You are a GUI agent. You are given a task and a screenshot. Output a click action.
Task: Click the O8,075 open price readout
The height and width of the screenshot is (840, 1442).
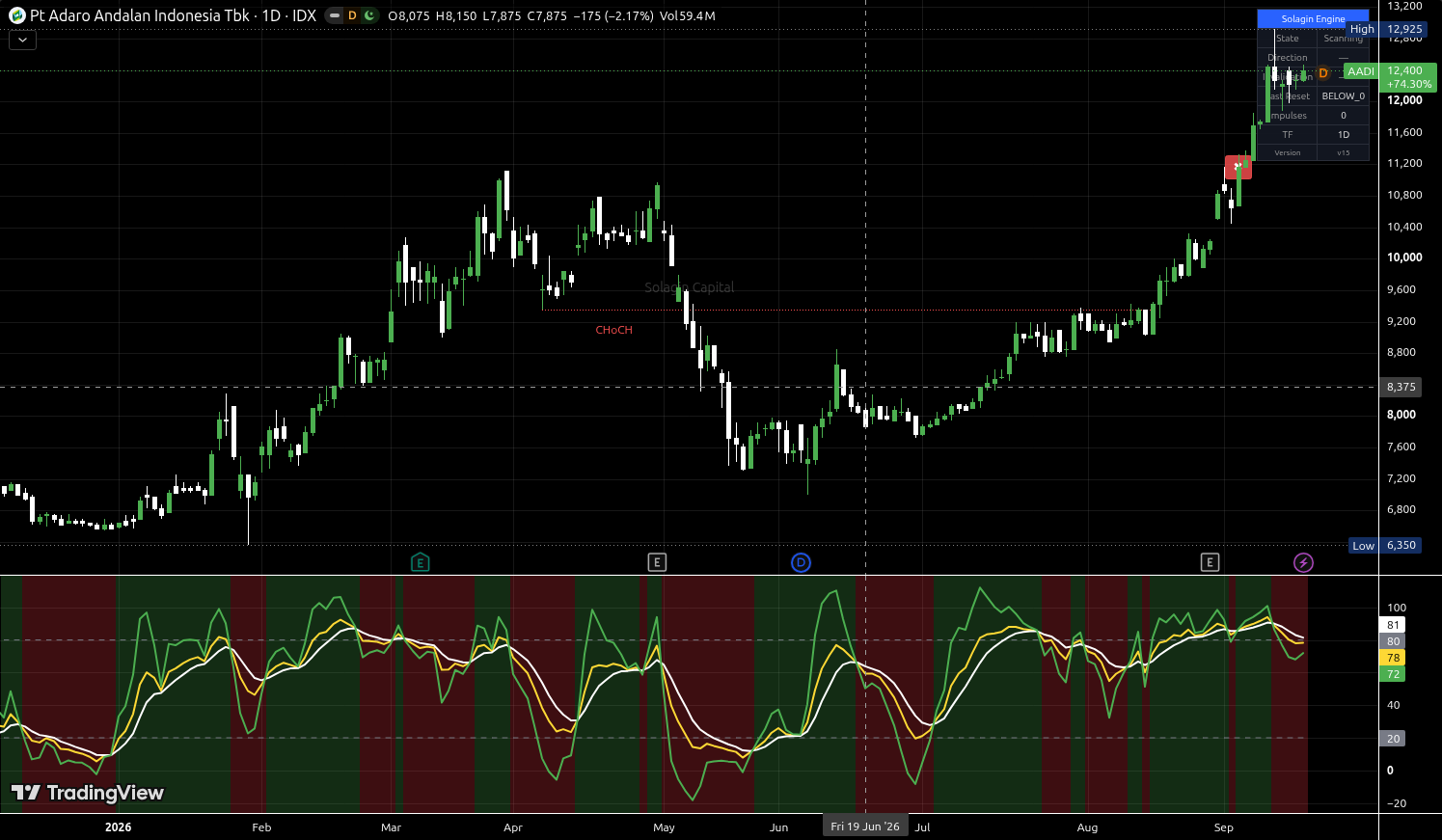[409, 16]
